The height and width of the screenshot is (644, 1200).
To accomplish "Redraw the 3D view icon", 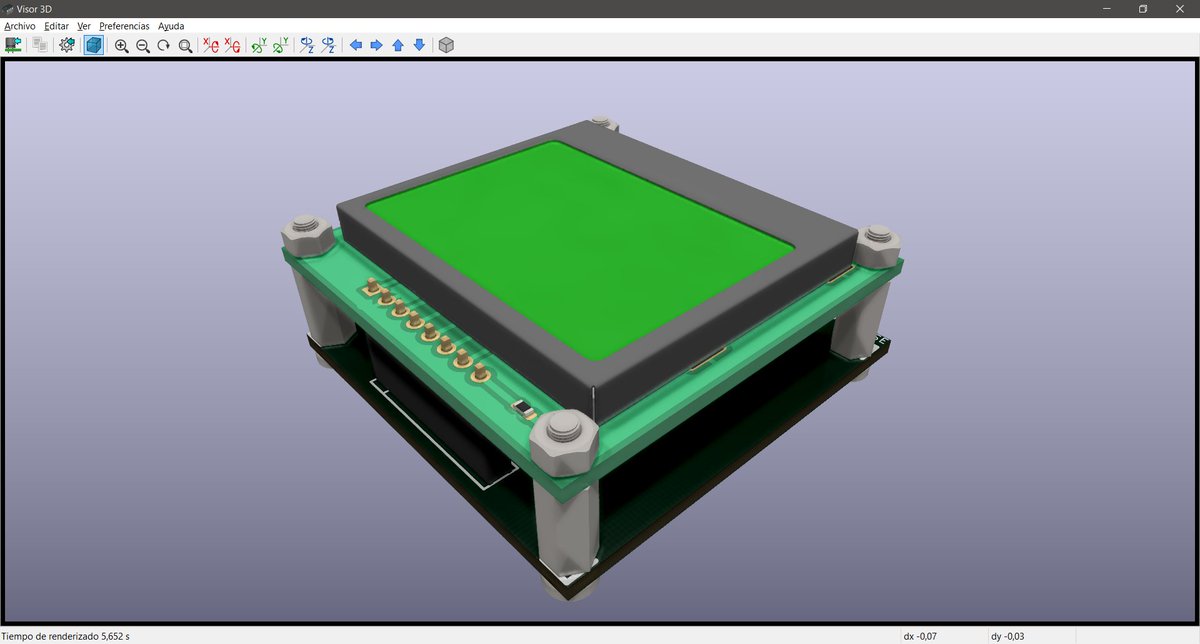I will [164, 45].
